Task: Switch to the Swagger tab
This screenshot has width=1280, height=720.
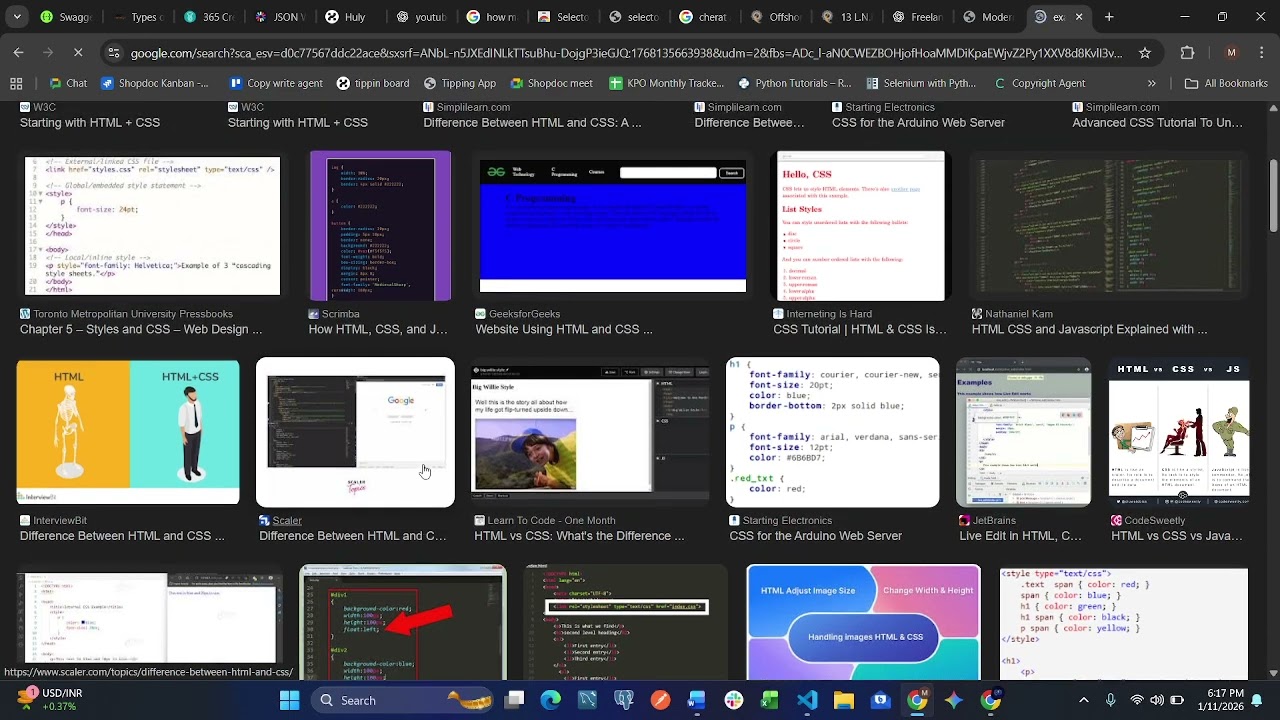Action: (x=65, y=17)
